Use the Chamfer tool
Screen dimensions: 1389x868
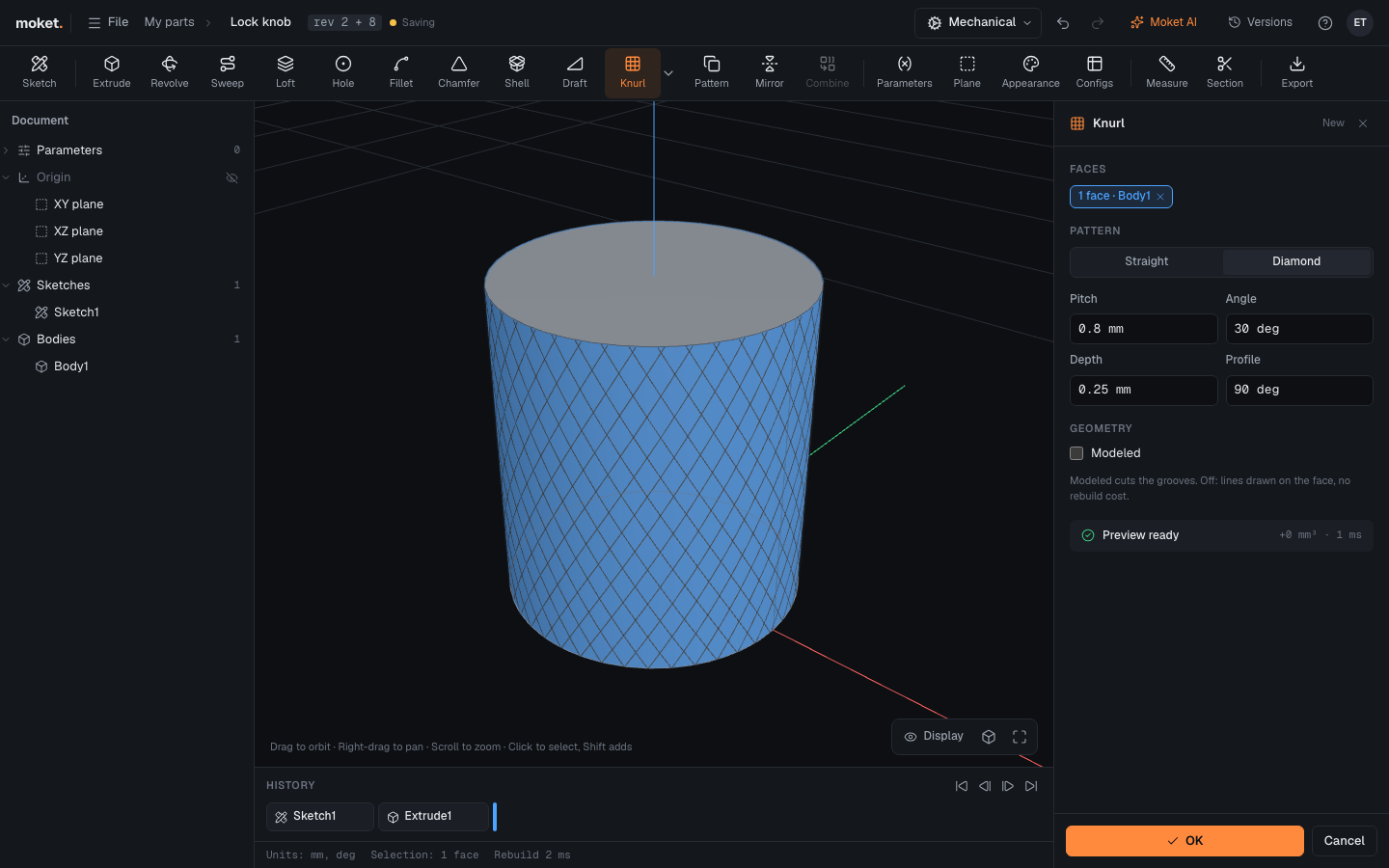tap(459, 72)
